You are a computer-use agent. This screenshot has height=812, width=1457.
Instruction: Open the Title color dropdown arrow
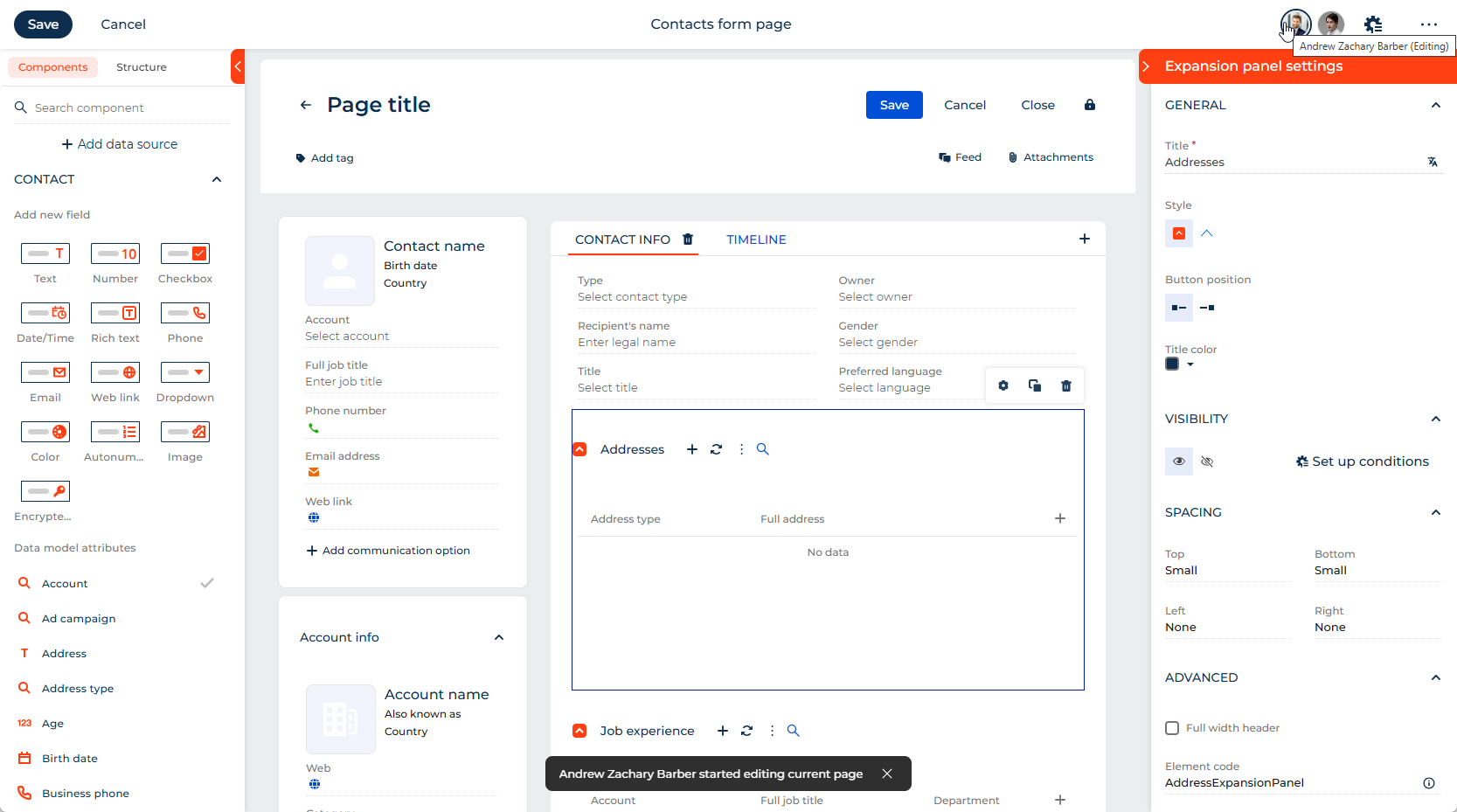click(x=1190, y=364)
